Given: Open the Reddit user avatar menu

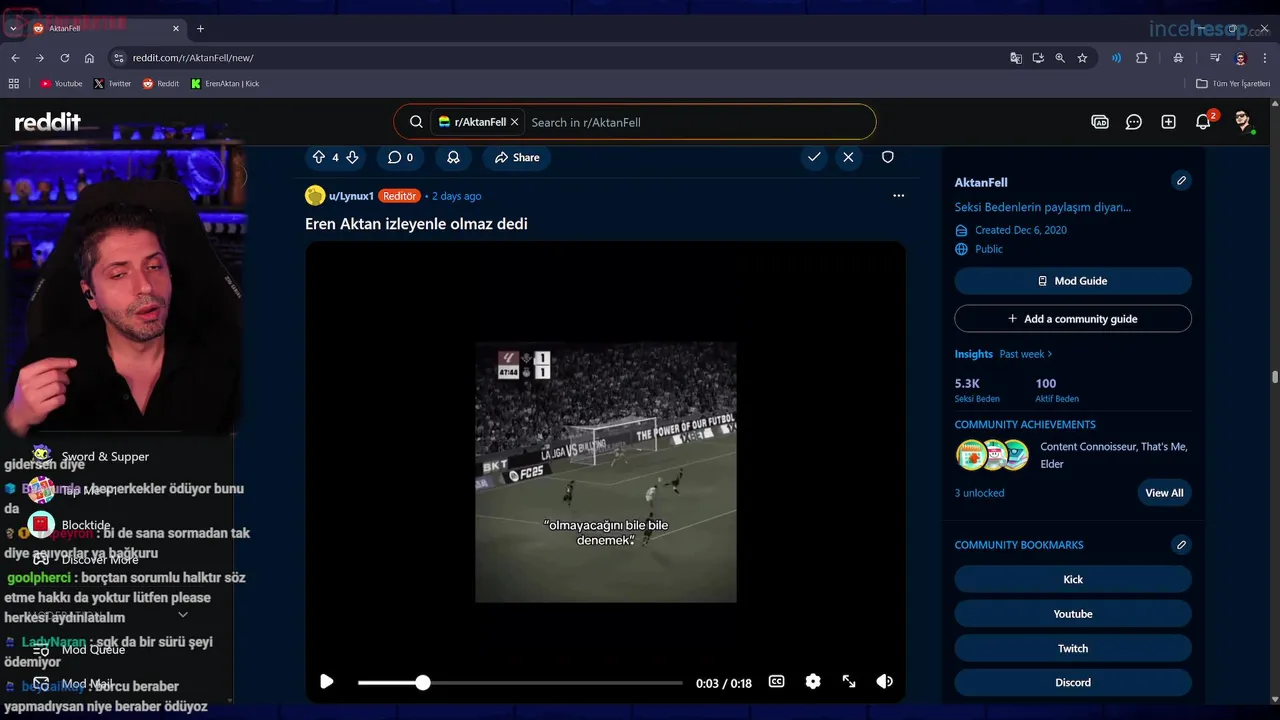Looking at the screenshot, I should point(1243,122).
